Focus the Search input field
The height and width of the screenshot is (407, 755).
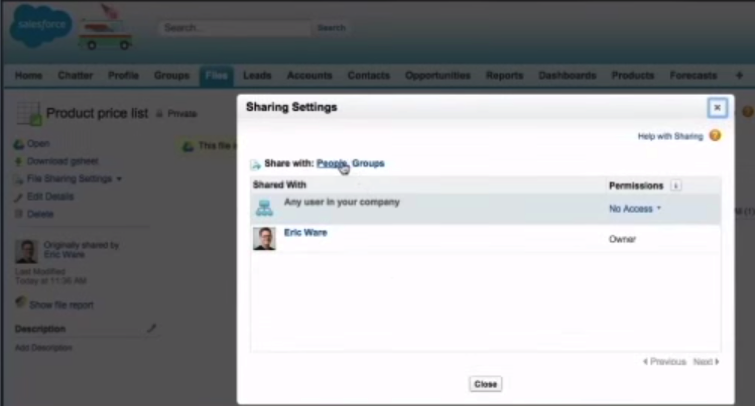coord(235,28)
